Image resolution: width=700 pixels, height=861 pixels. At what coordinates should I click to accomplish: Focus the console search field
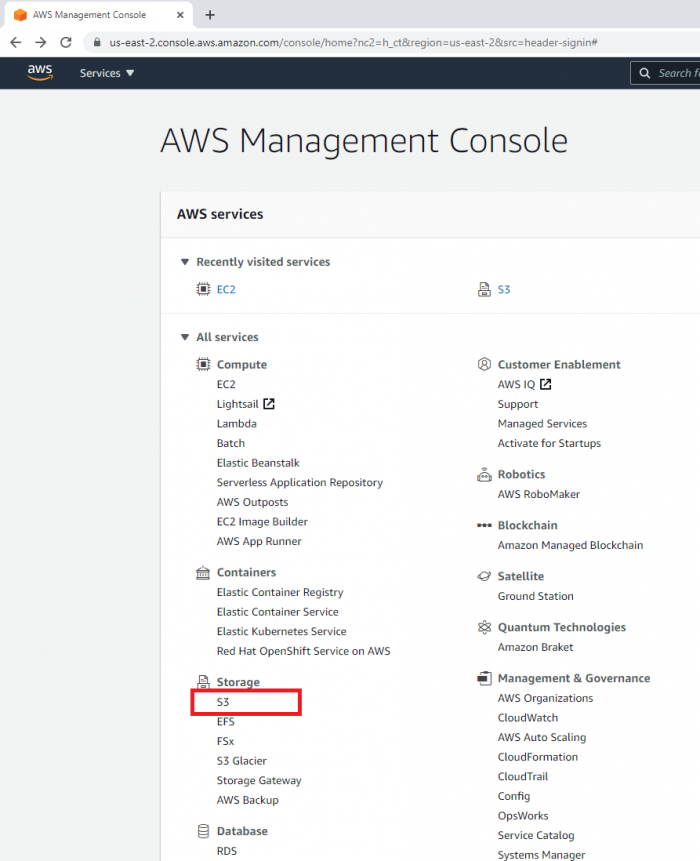tap(665, 73)
